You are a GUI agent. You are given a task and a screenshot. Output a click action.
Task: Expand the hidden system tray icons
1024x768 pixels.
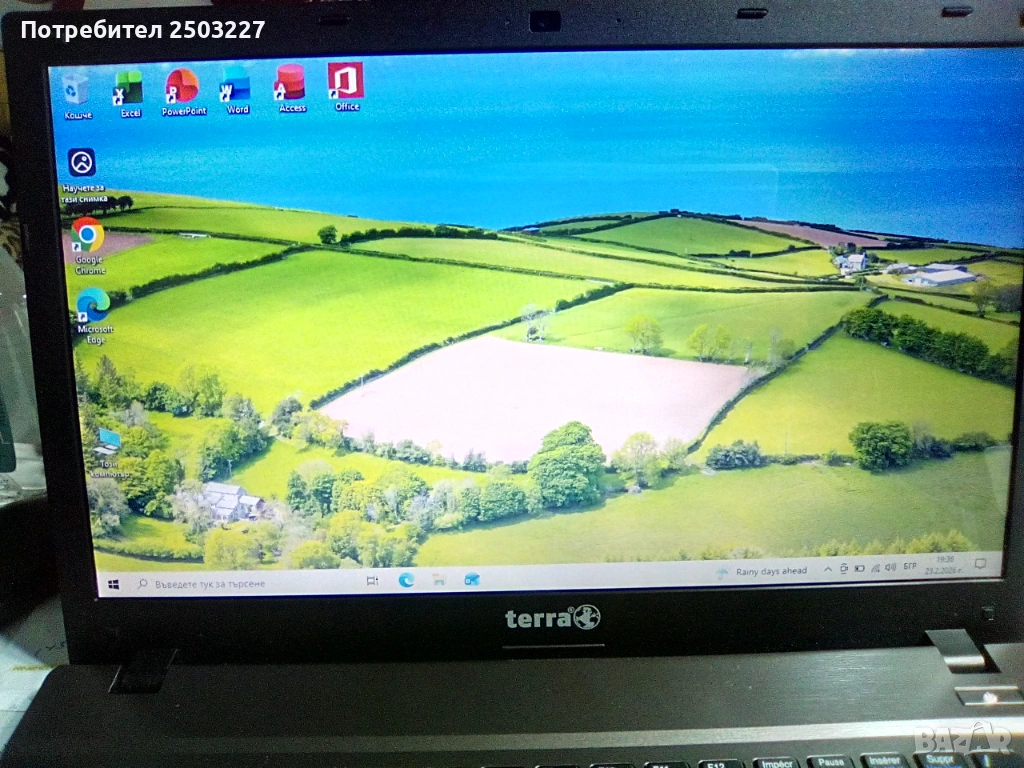pos(827,569)
